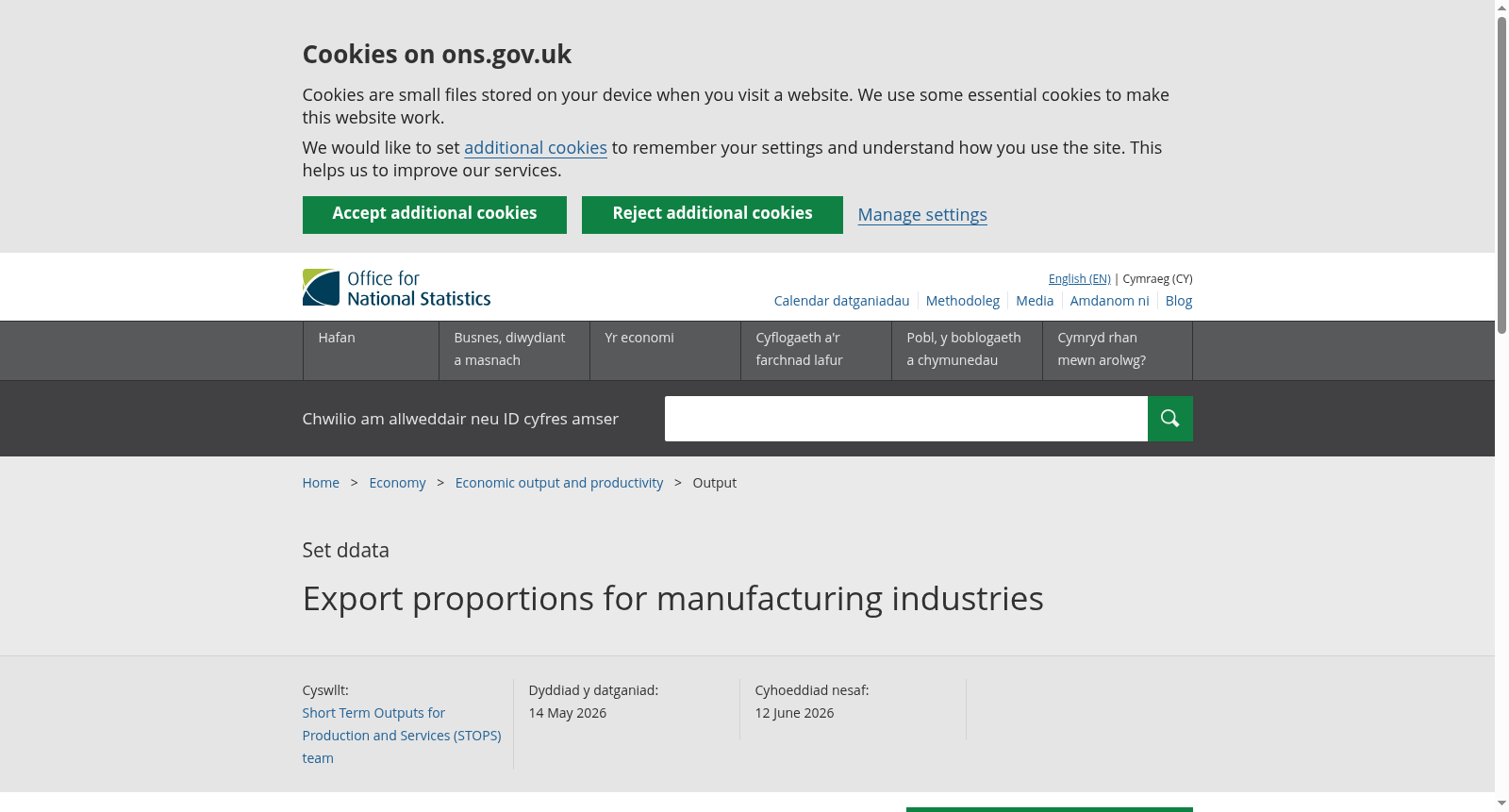1509x812 pixels.
Task: Focus the keyword or time series search field
Action: (x=905, y=419)
